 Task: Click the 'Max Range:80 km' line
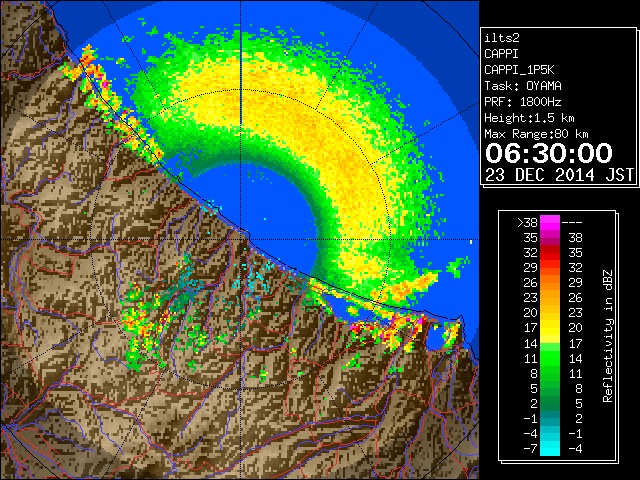(536, 134)
